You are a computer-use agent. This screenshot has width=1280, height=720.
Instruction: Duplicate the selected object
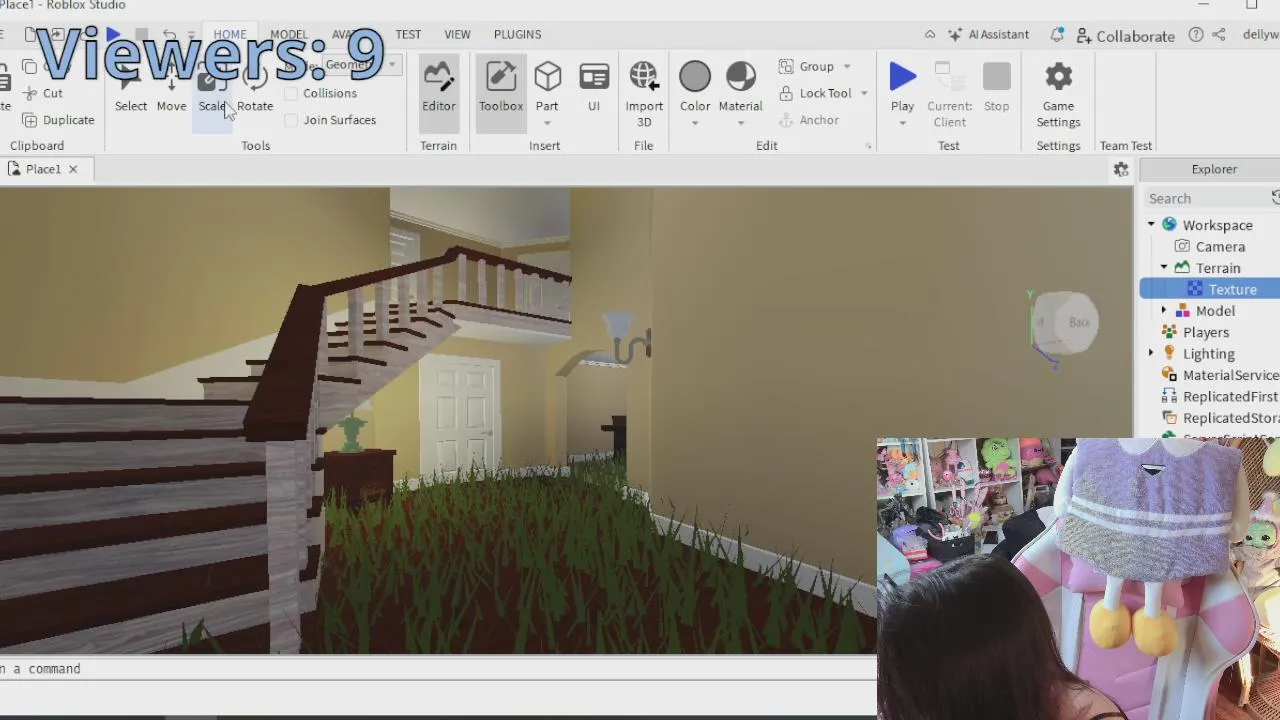58,120
